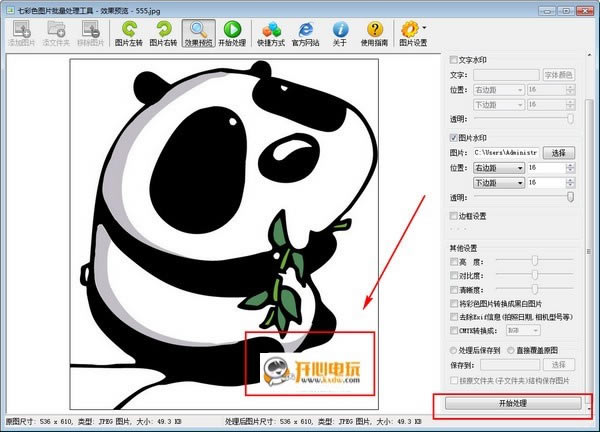Uncheck the 图片水印 image watermark checkbox
The image size is (600, 432).
tap(453, 138)
